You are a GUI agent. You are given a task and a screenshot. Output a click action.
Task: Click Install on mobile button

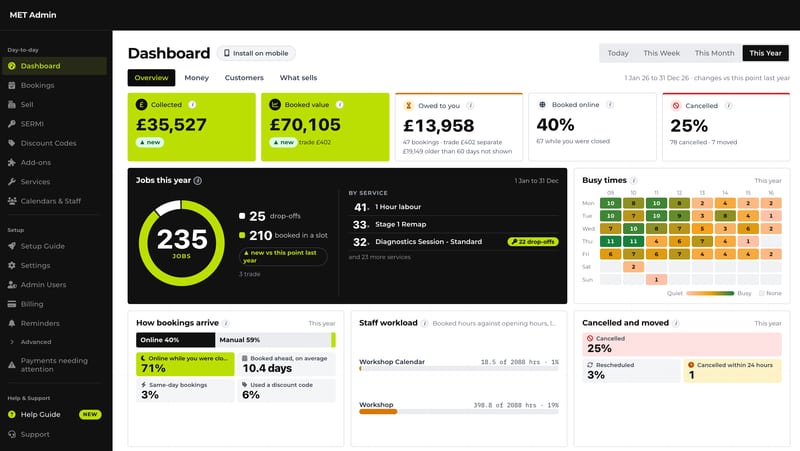256,53
